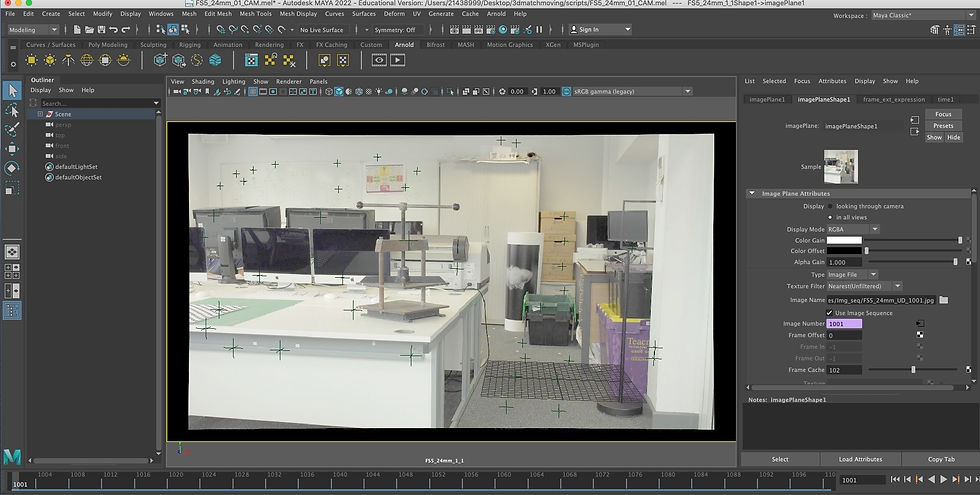Activate the Move tool in toolbox
Screen dimensions: 980x495
pos(12,149)
